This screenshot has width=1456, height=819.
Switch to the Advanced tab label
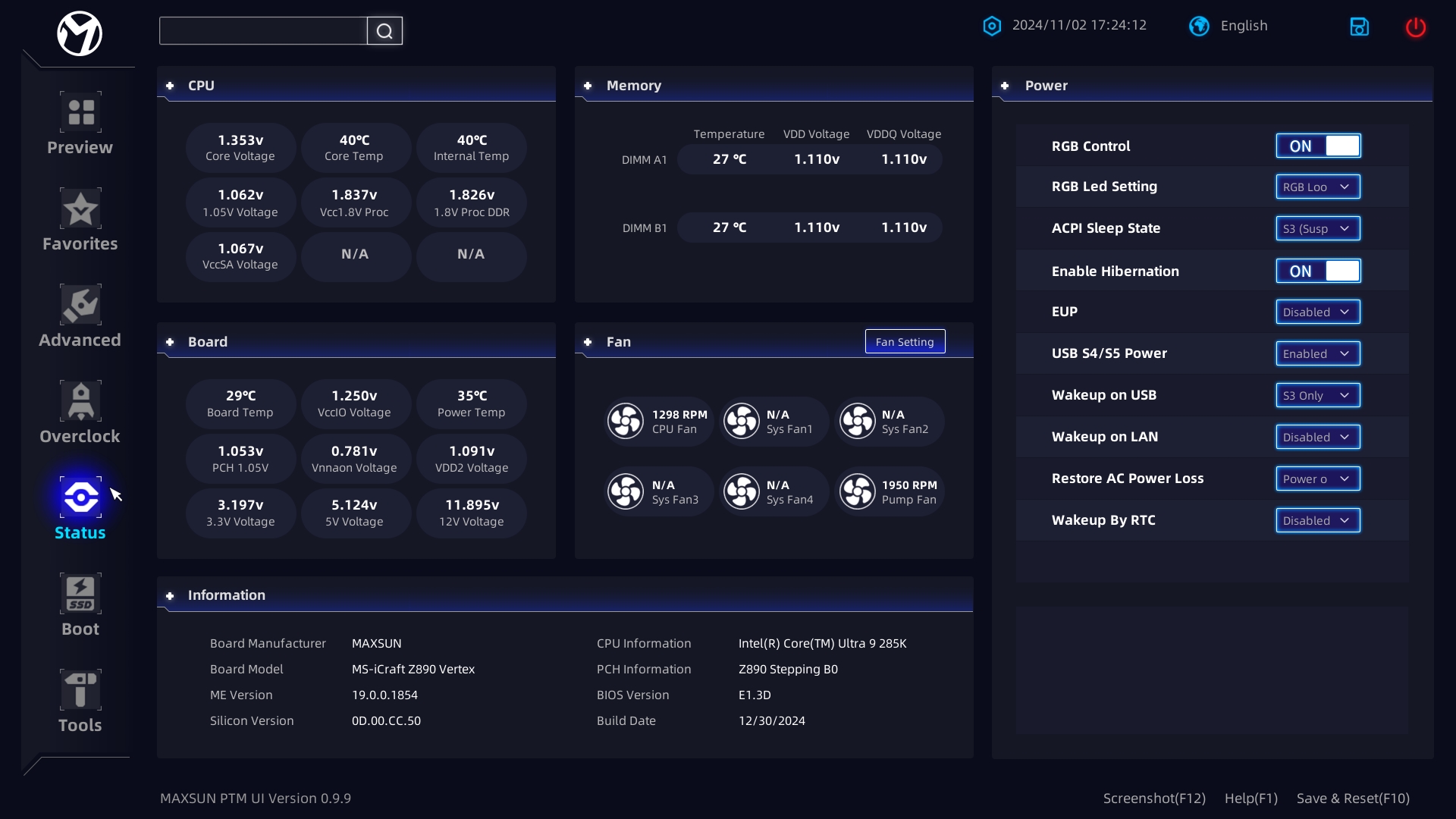coord(80,340)
